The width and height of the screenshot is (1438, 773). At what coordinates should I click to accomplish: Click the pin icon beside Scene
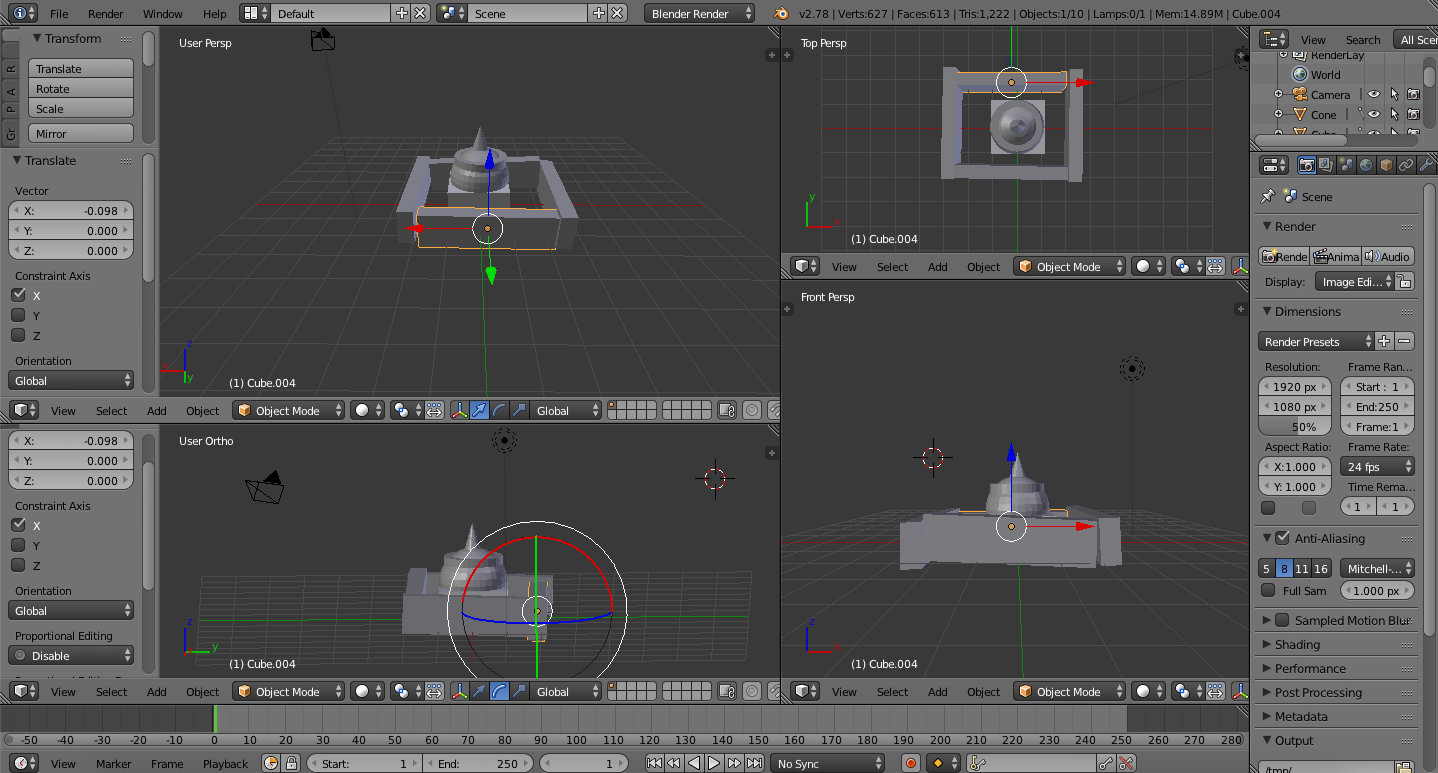pyautogui.click(x=1268, y=197)
